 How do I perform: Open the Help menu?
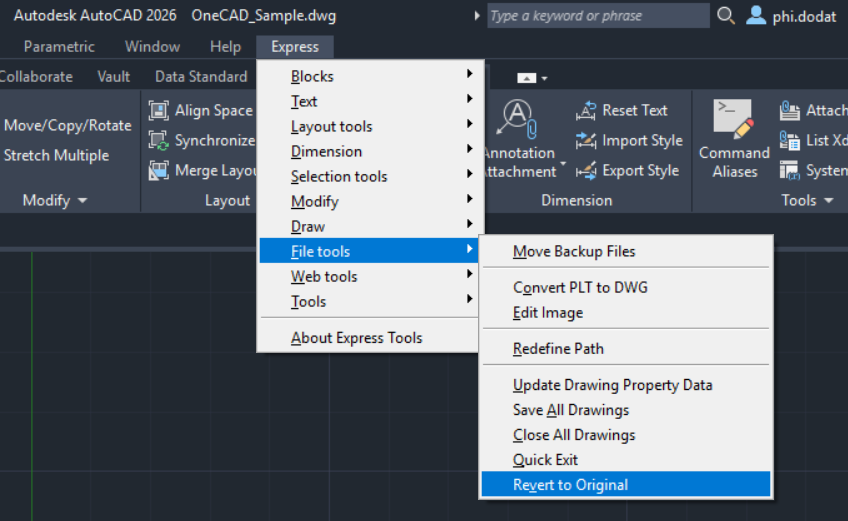click(x=225, y=47)
